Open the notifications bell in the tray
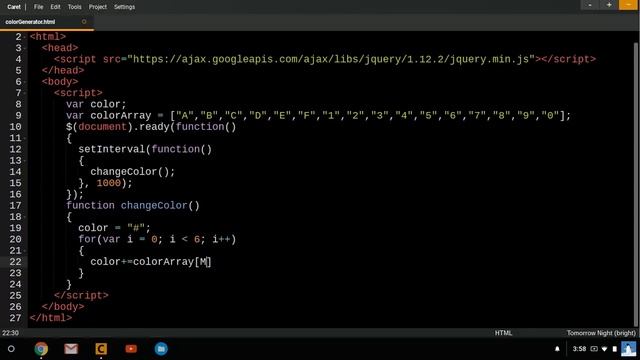 click(557, 349)
